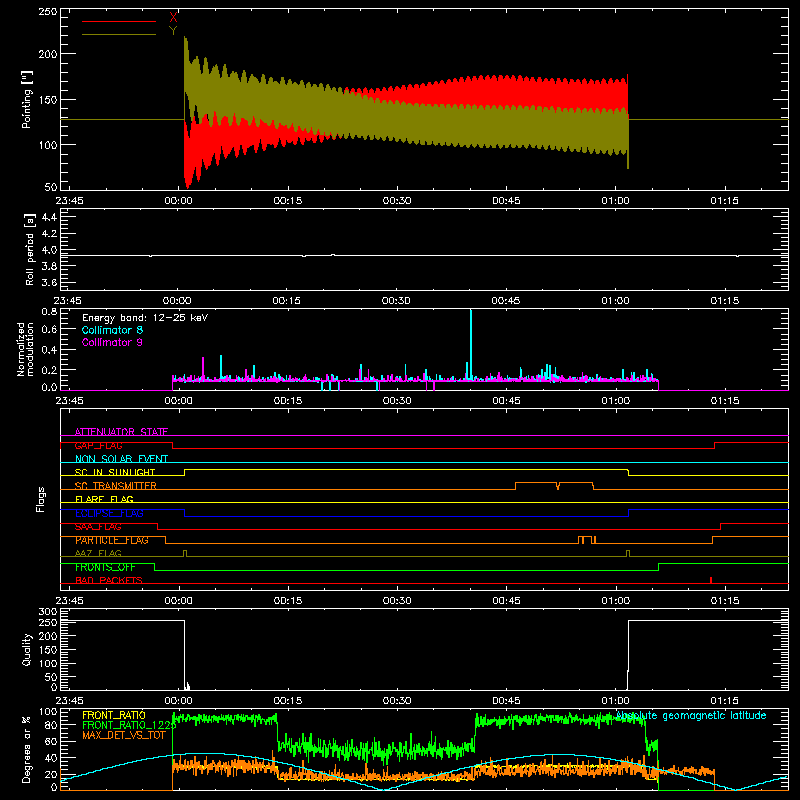The width and height of the screenshot is (800, 800).
Task: Click the FRONT_RATIO legend entry
Action: [x=114, y=715]
